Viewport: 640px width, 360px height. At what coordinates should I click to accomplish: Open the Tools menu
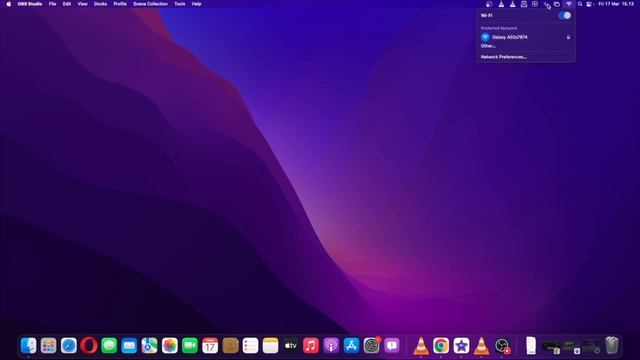coord(180,4)
